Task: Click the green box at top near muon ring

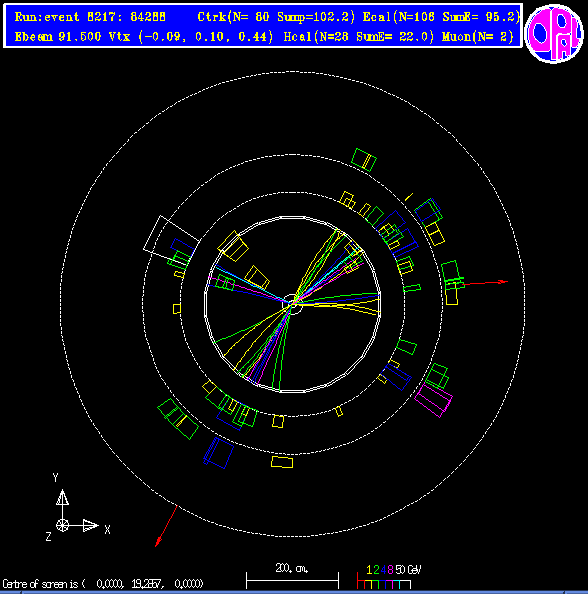Action: click(364, 160)
